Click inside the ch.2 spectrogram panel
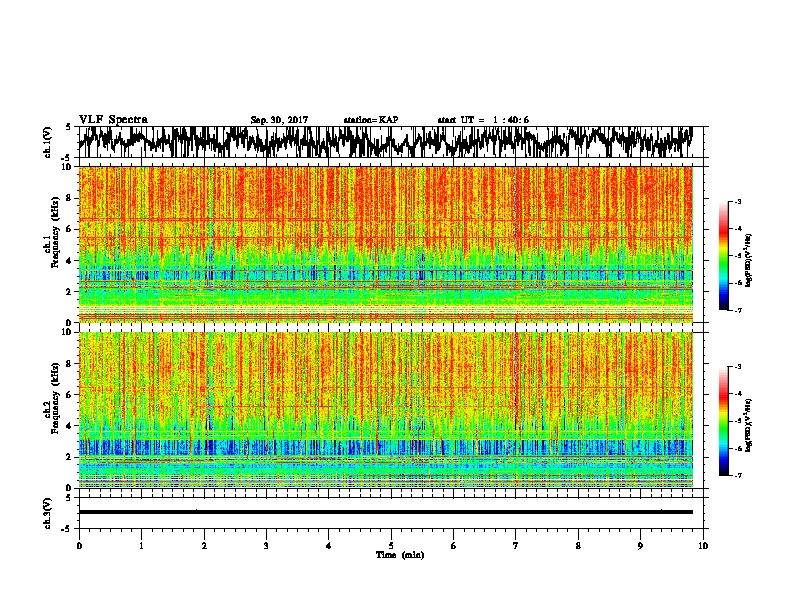Image resolution: width=792 pixels, height=612 pixels. (385, 410)
